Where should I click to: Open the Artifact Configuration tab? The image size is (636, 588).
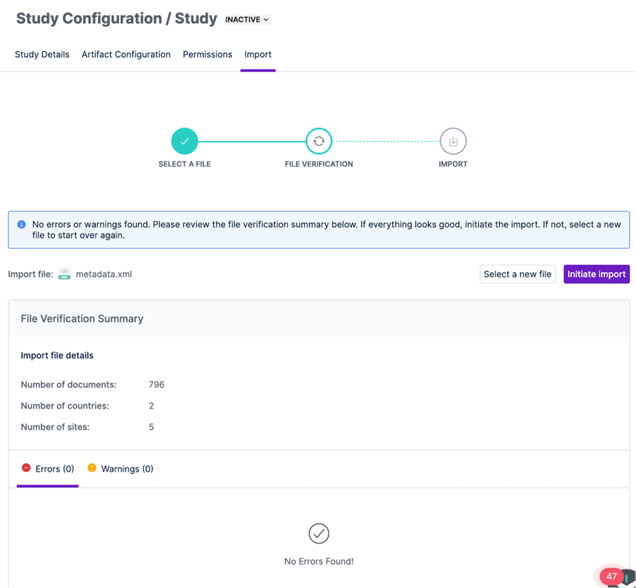pyautogui.click(x=126, y=54)
